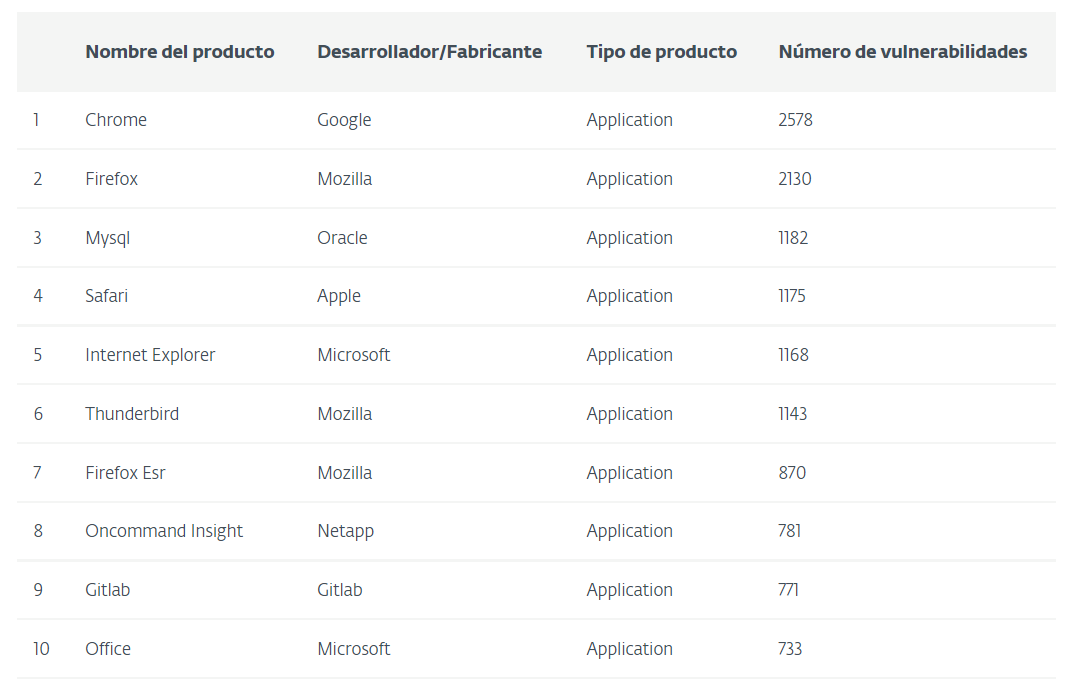Select vulnerability count 2578

pos(795,120)
